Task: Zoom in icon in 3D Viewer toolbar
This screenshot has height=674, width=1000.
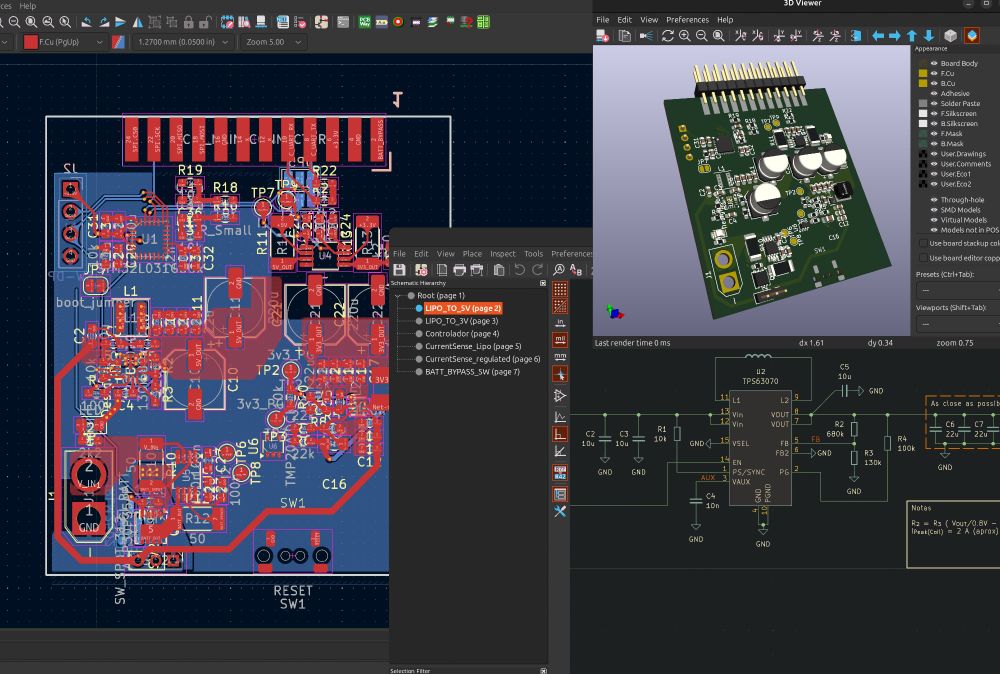Action: [684, 36]
